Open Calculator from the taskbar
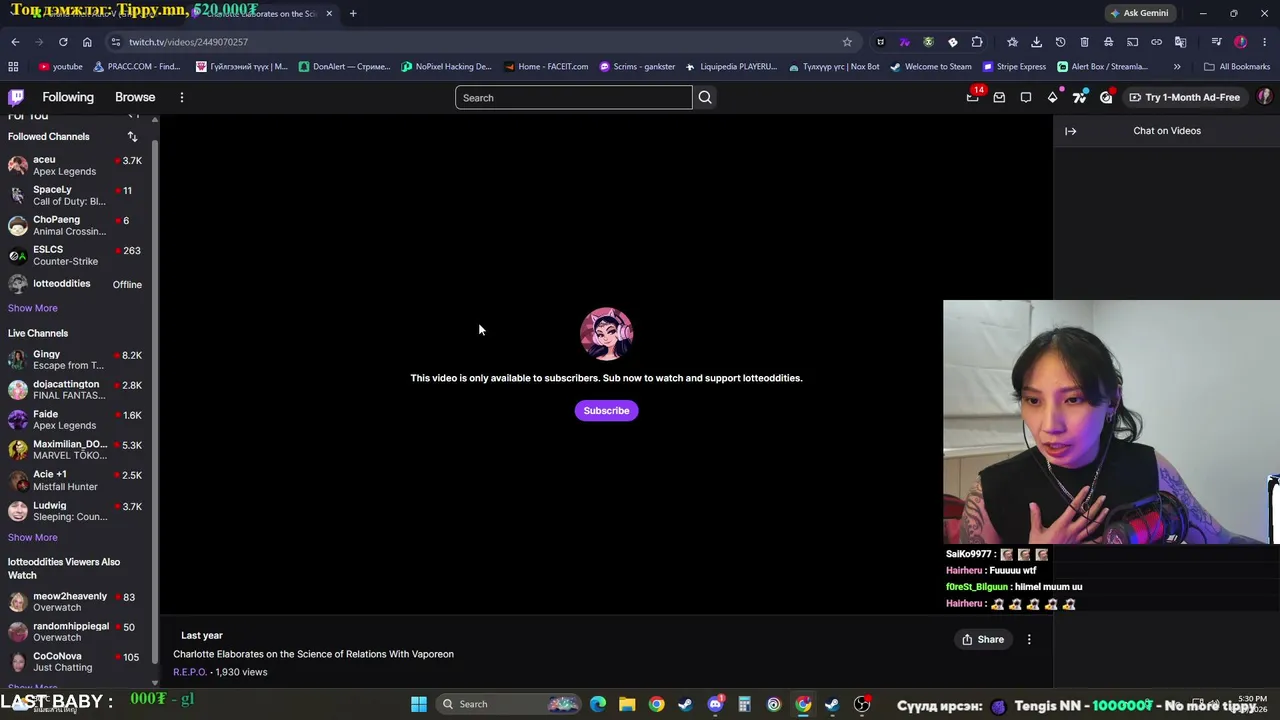Screen dimensions: 1280x720 coord(744,704)
